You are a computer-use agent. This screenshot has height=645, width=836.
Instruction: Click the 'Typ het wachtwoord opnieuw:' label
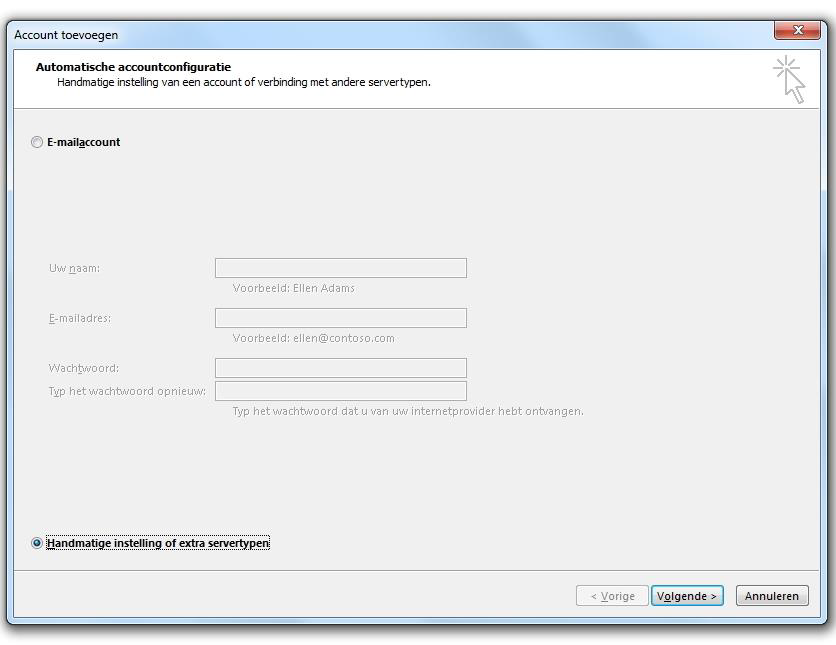(x=127, y=391)
